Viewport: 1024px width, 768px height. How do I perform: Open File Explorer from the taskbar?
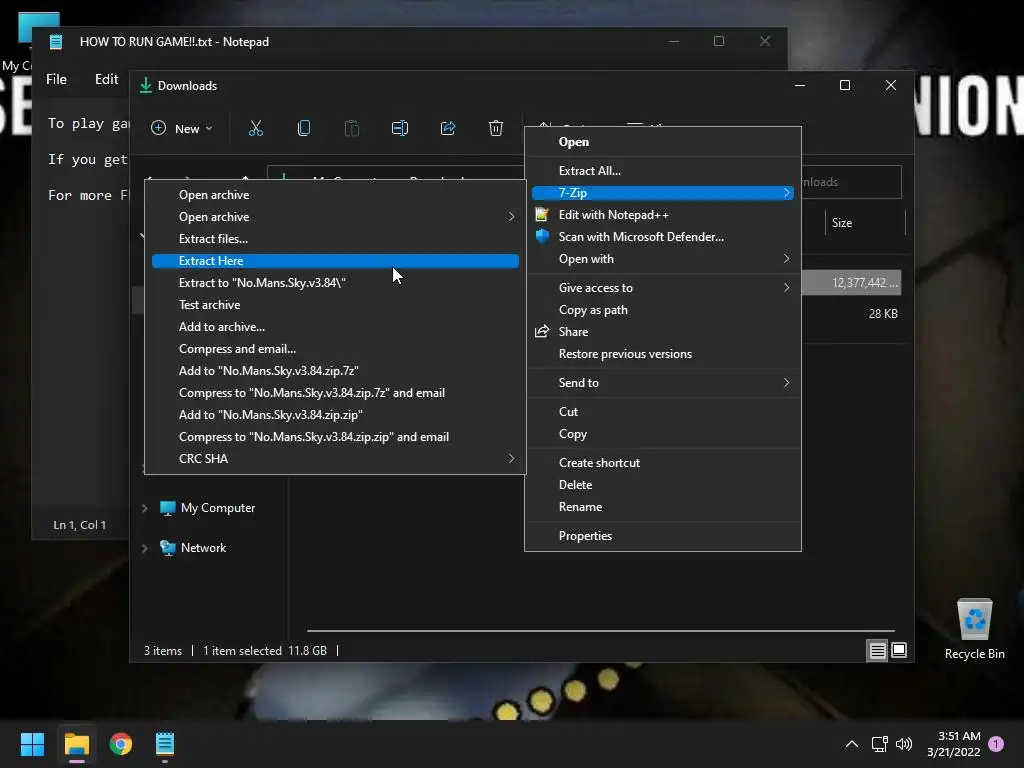tap(76, 744)
